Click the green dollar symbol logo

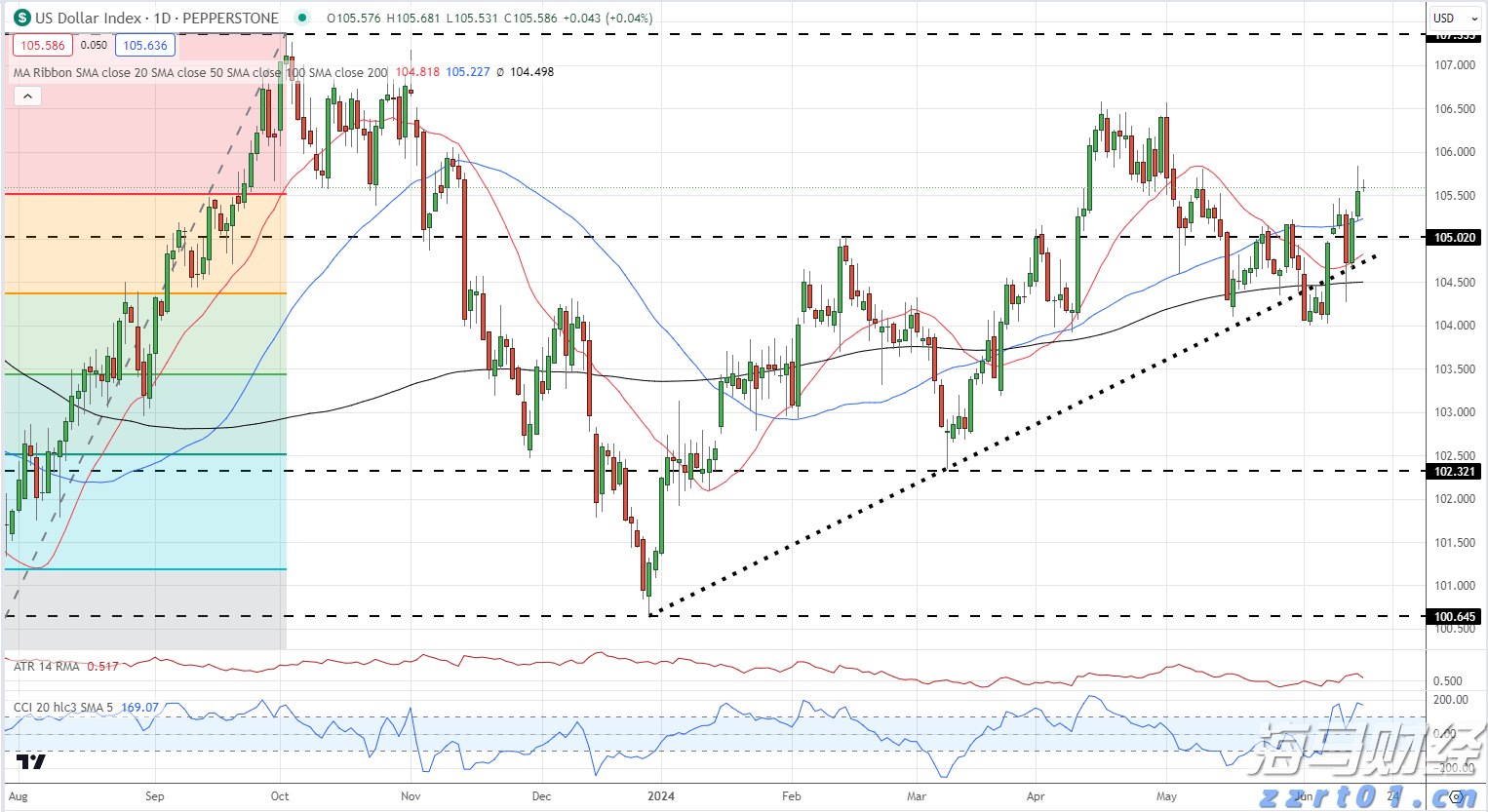pos(21,18)
